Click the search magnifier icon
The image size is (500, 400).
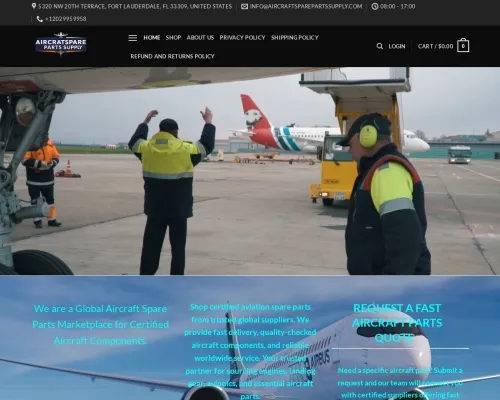pyautogui.click(x=380, y=46)
